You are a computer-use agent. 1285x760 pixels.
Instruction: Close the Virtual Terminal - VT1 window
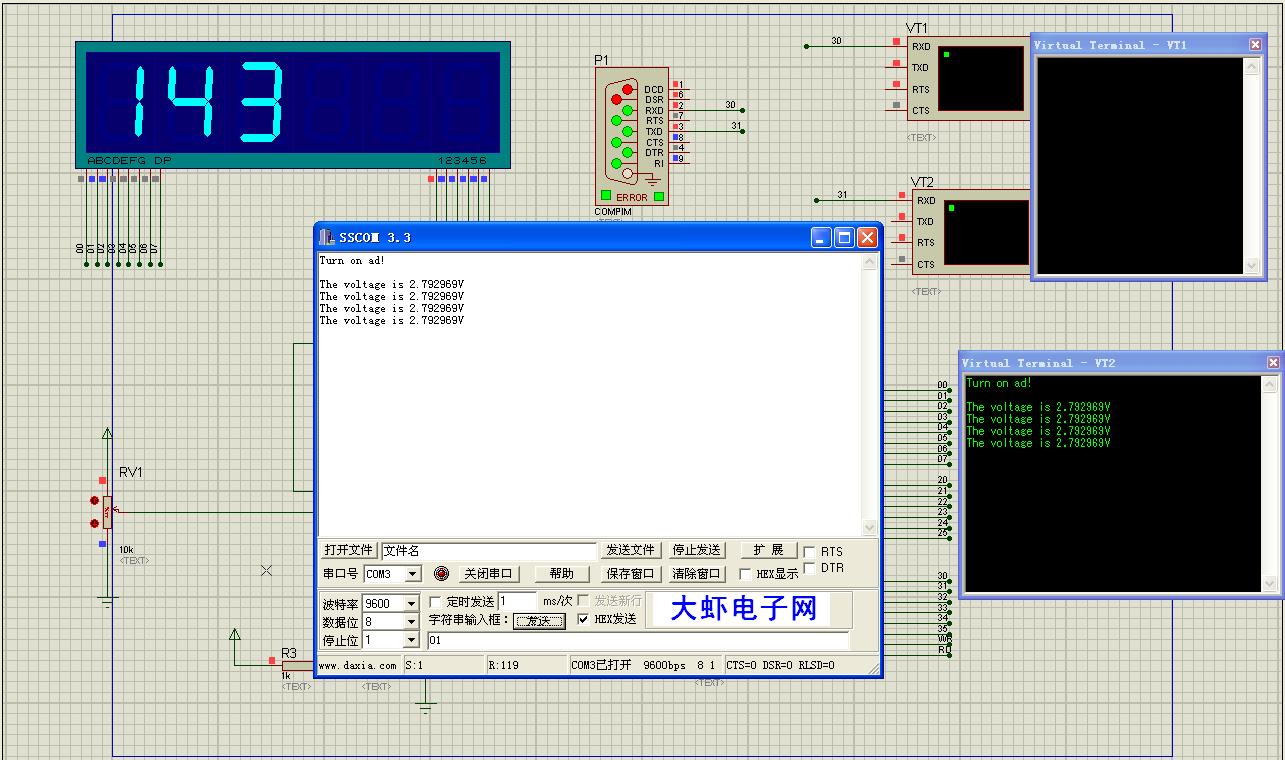point(1256,45)
